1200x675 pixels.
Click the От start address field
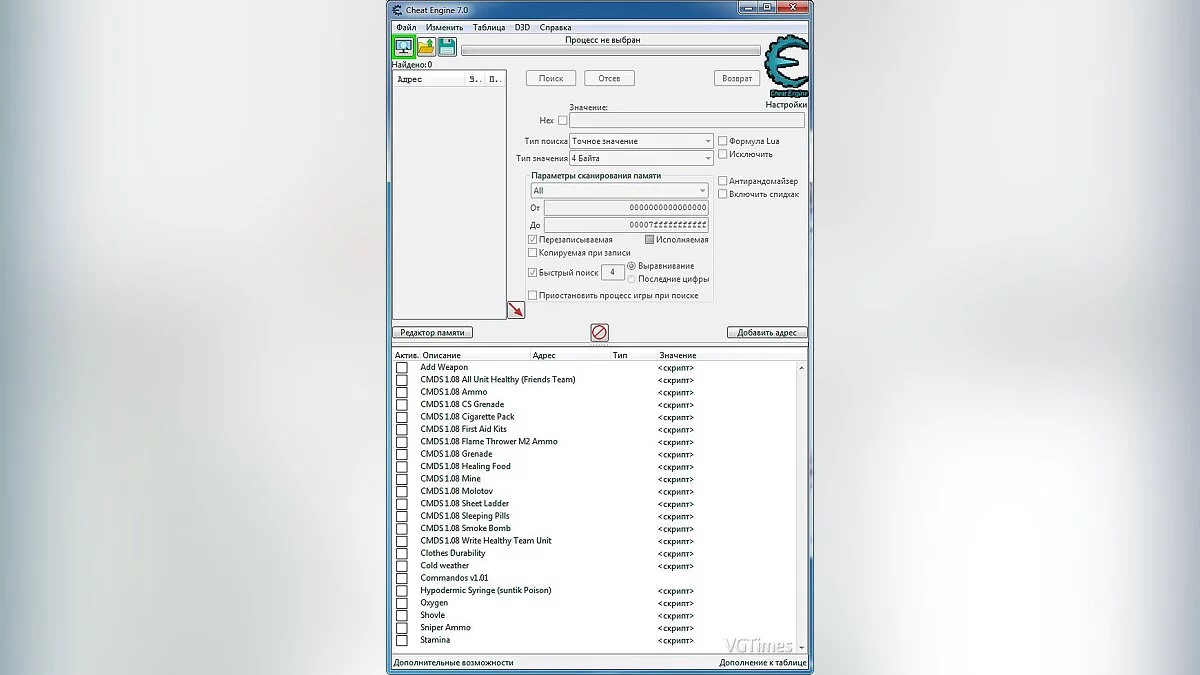coord(626,208)
